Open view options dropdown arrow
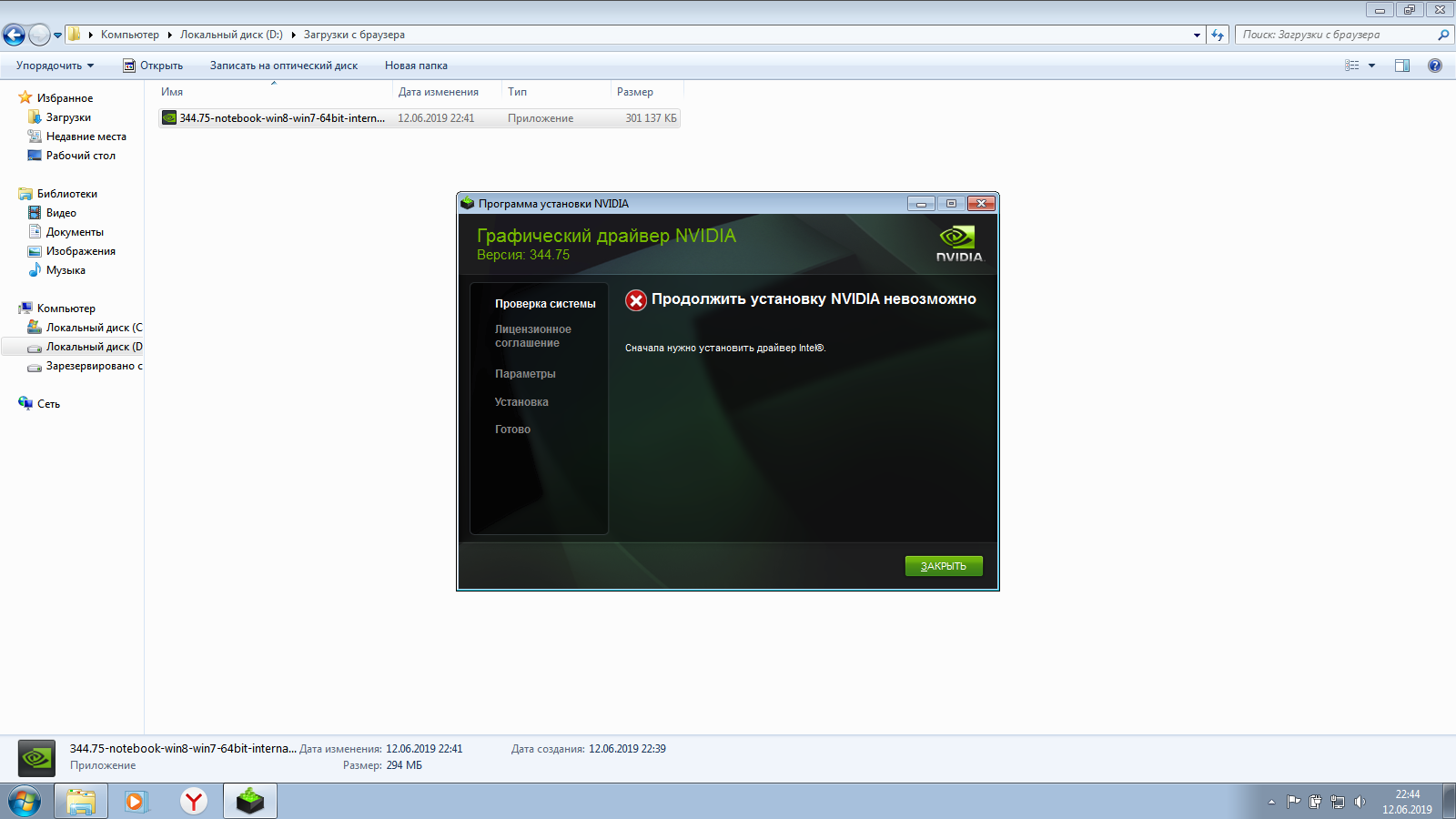This screenshot has width=1456, height=819. [1372, 66]
